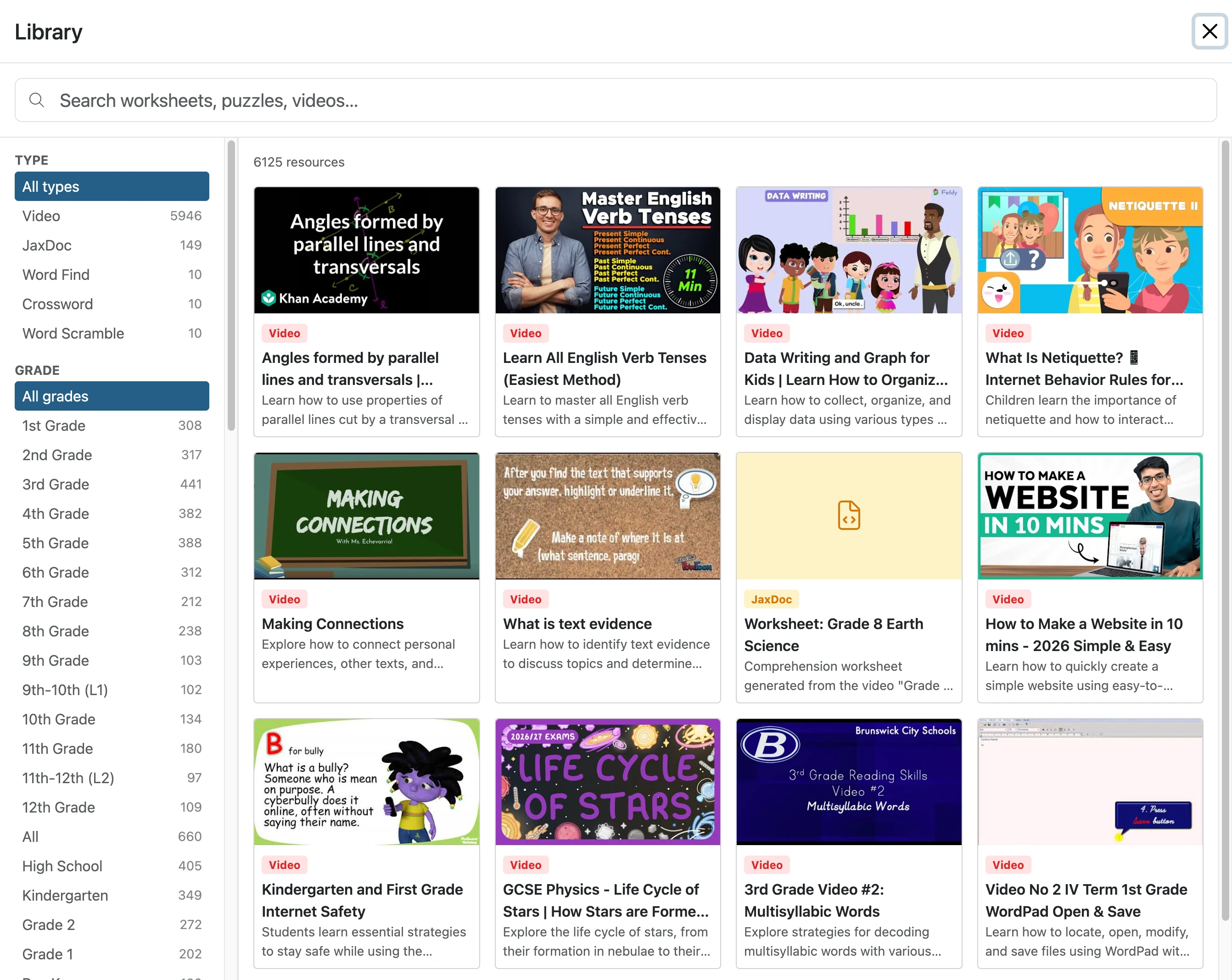Viewport: 1232px width, 980px height.
Task: Close the Library dialog with X
Action: pyautogui.click(x=1209, y=31)
